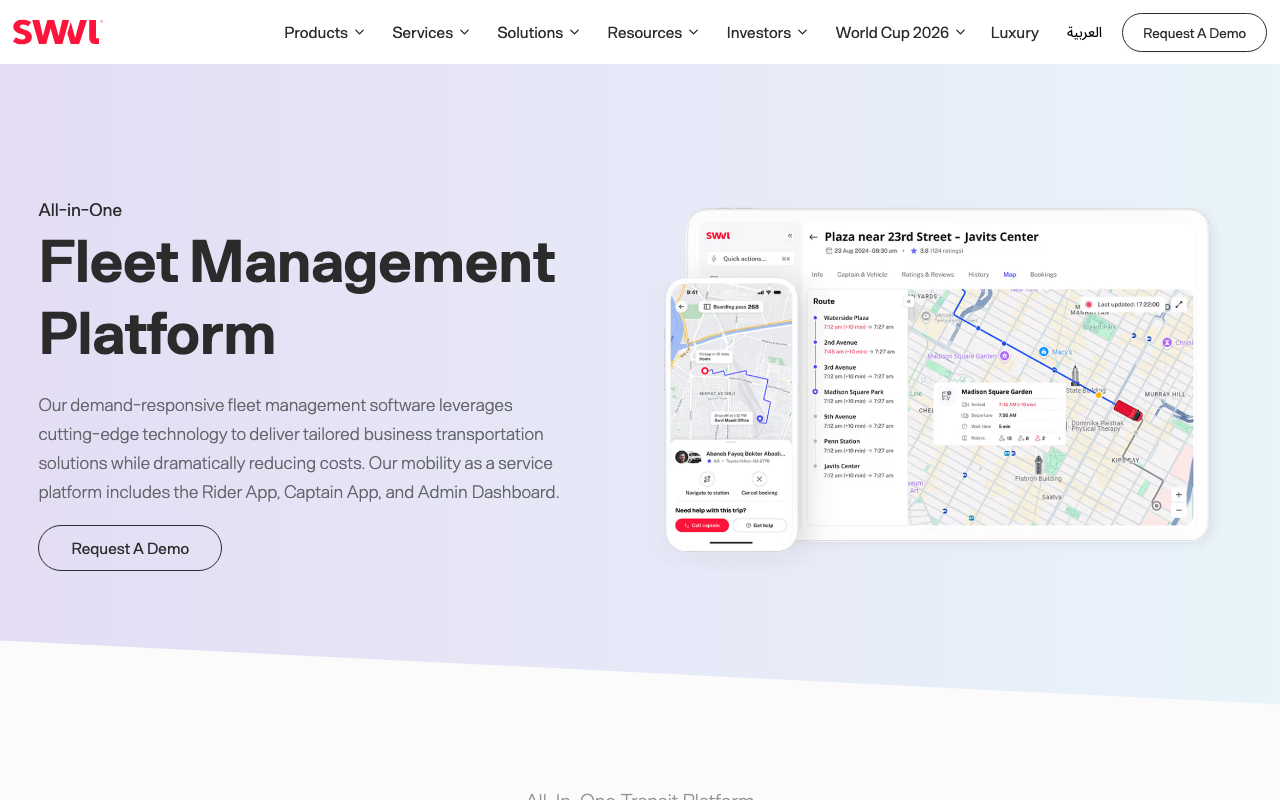Click the map zoom out minus button
Image resolution: width=1280 pixels, height=800 pixels.
pyautogui.click(x=1178, y=510)
